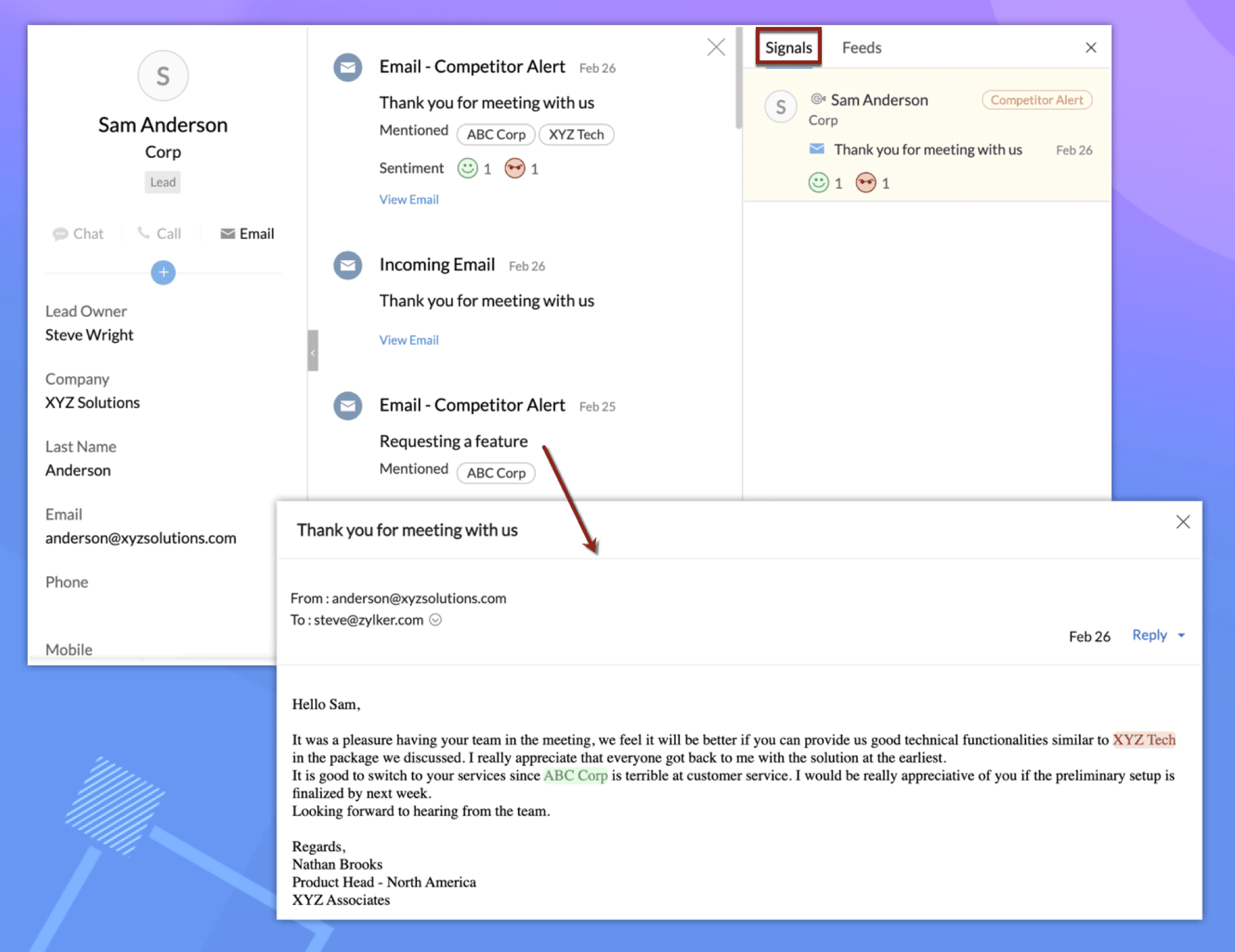Click the signal target icon beside Sam Anderson
Screen dimensions: 1235x952
point(817,99)
